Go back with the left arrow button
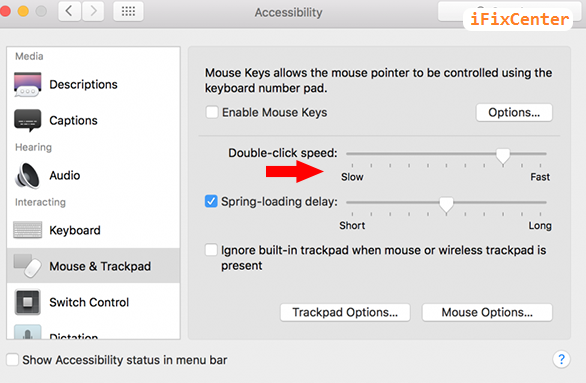Screen dimensions: 586x383 pos(70,12)
